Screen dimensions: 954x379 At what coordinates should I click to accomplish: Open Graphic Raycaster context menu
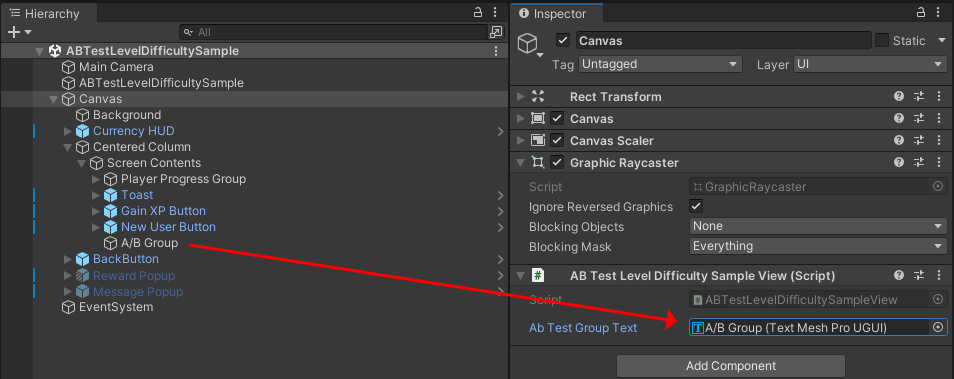click(x=939, y=162)
